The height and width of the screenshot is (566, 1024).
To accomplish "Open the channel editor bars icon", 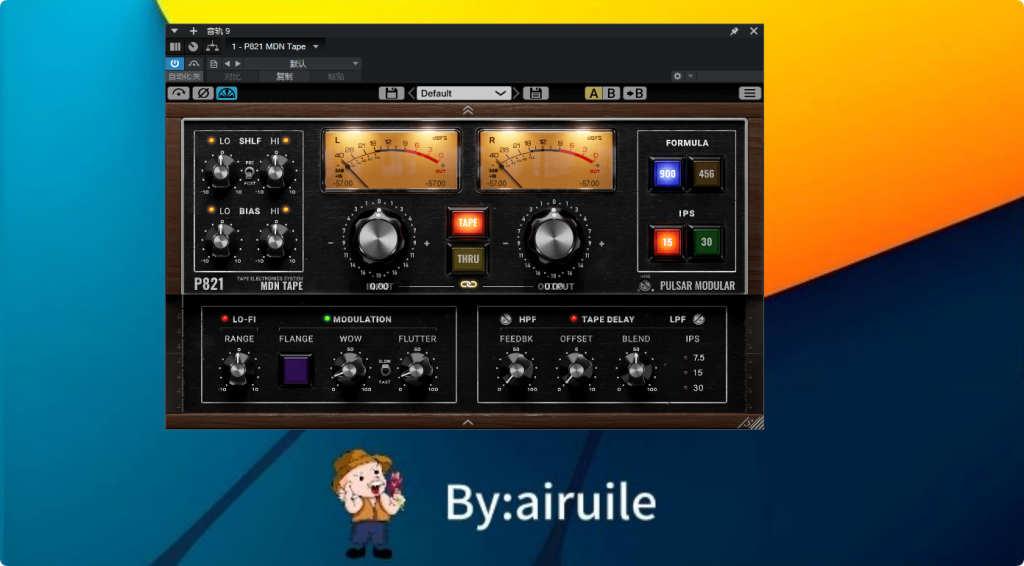I will (175, 47).
